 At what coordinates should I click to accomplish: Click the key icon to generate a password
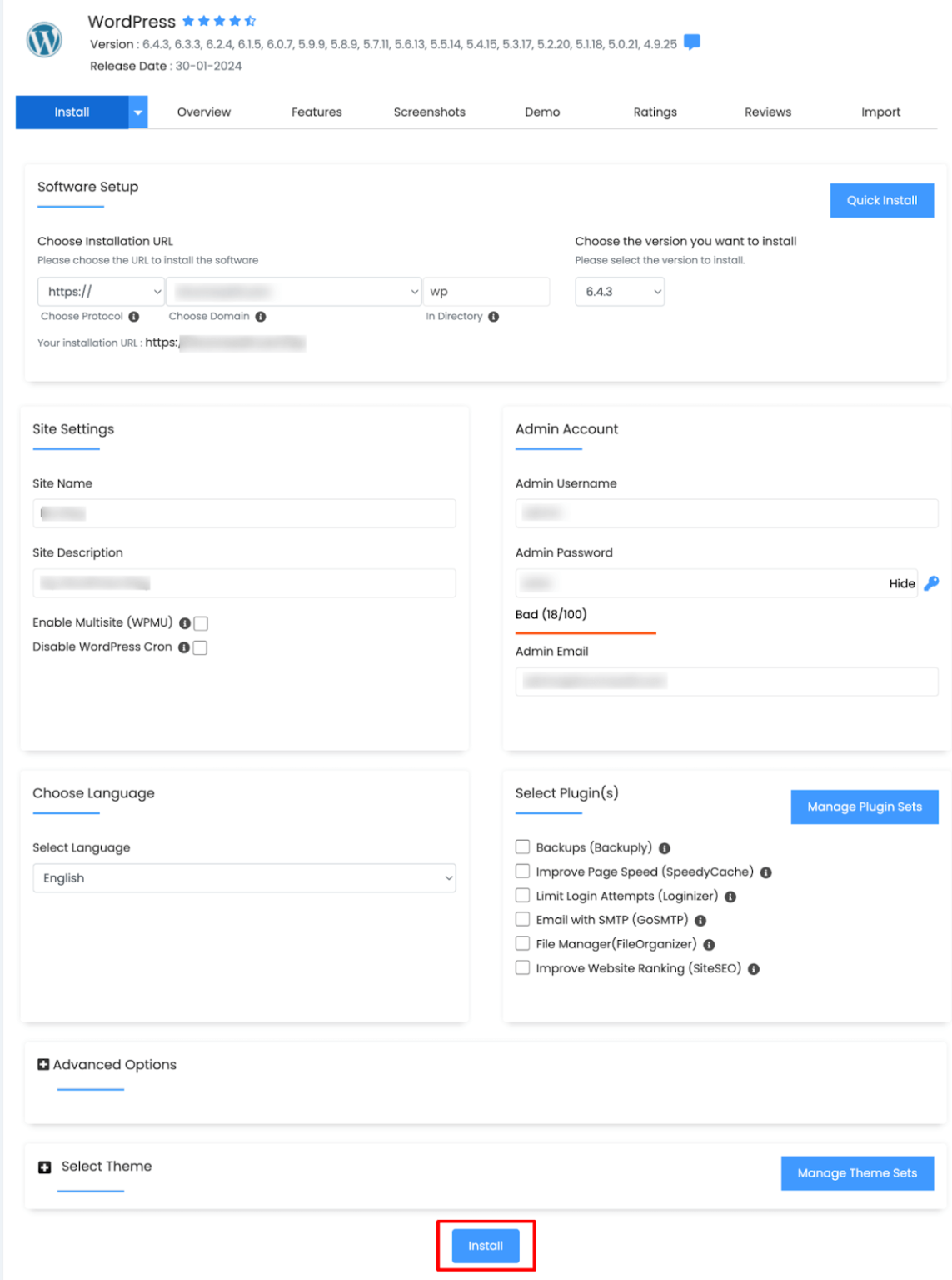click(931, 583)
